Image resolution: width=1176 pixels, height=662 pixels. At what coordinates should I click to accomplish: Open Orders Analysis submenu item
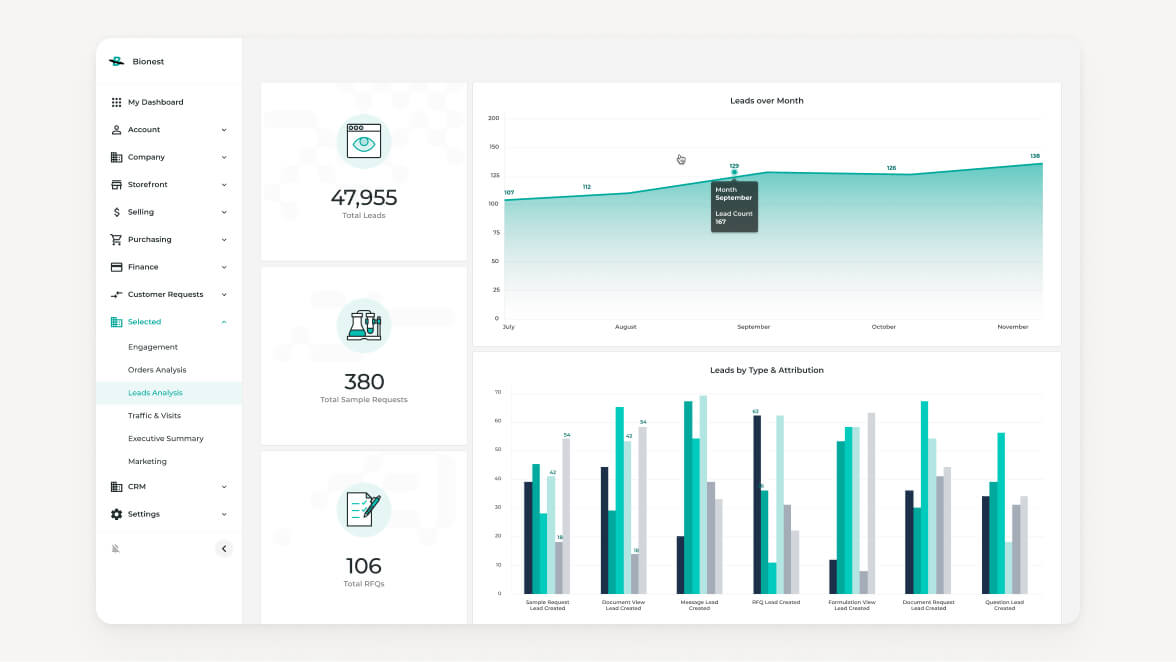pyautogui.click(x=157, y=370)
